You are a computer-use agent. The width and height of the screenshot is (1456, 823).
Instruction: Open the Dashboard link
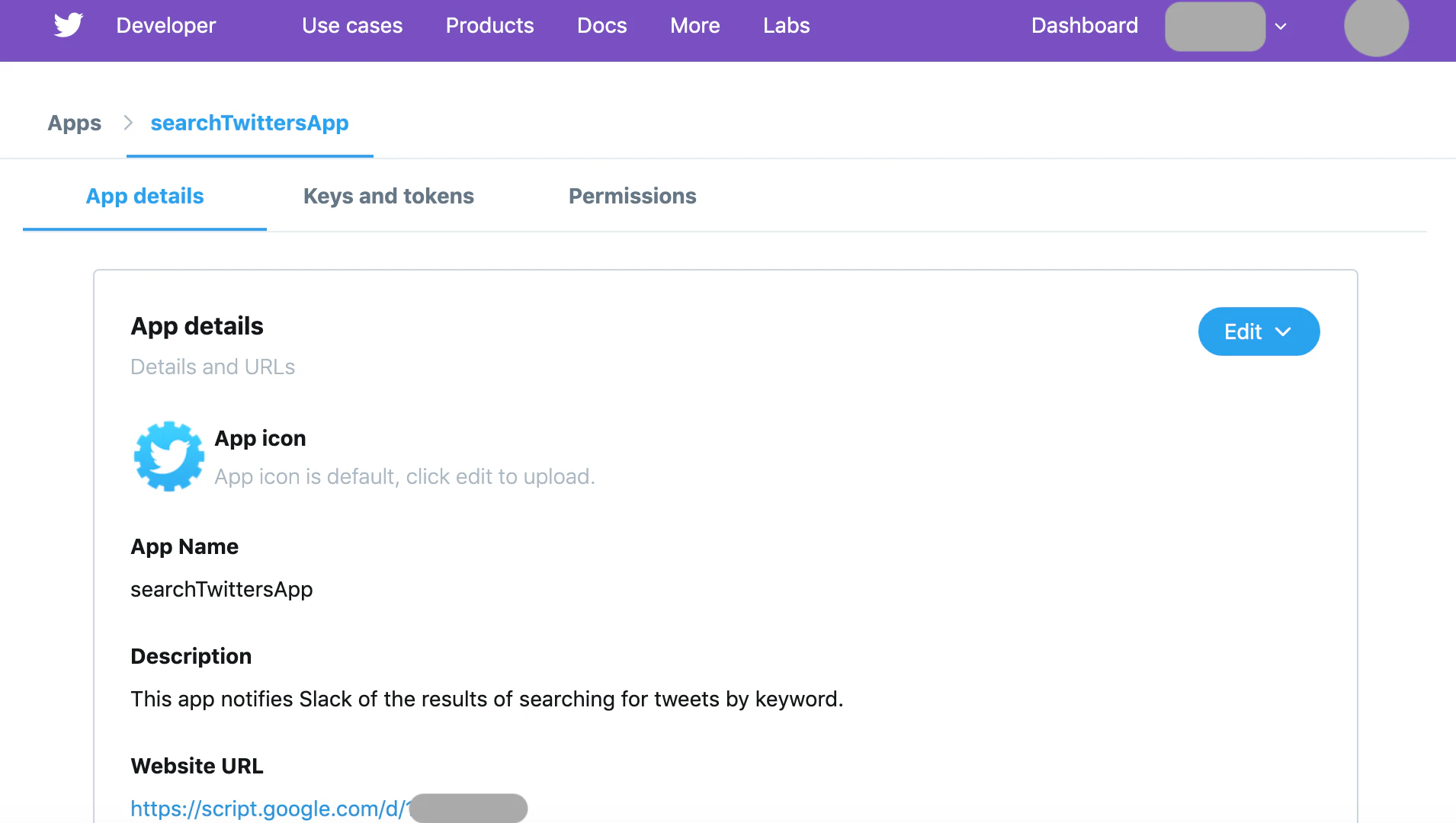(x=1084, y=26)
